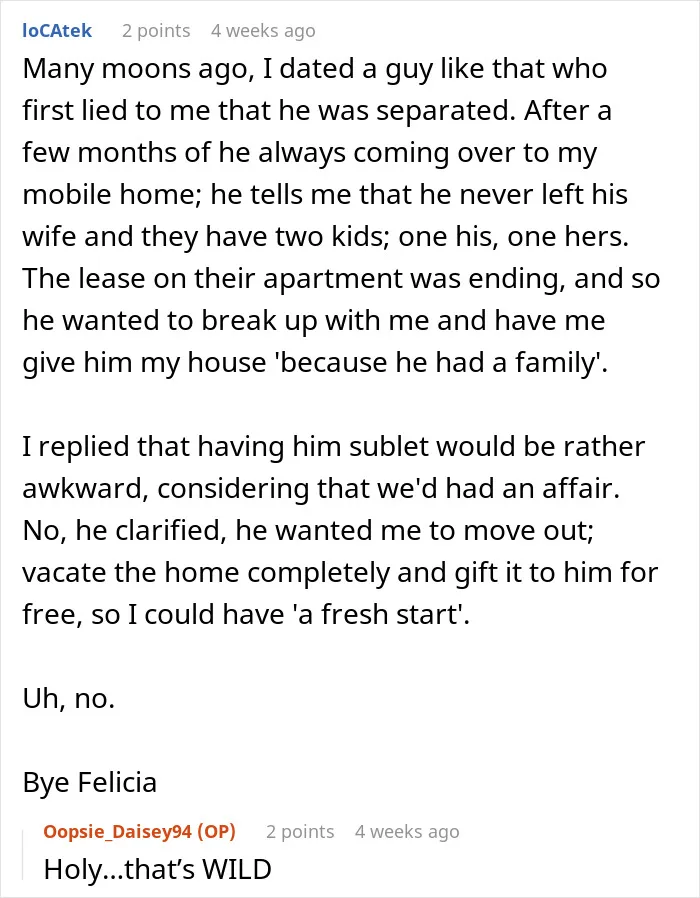
Task: Click the quoted phrase 'a fresh start'
Action: (377, 615)
